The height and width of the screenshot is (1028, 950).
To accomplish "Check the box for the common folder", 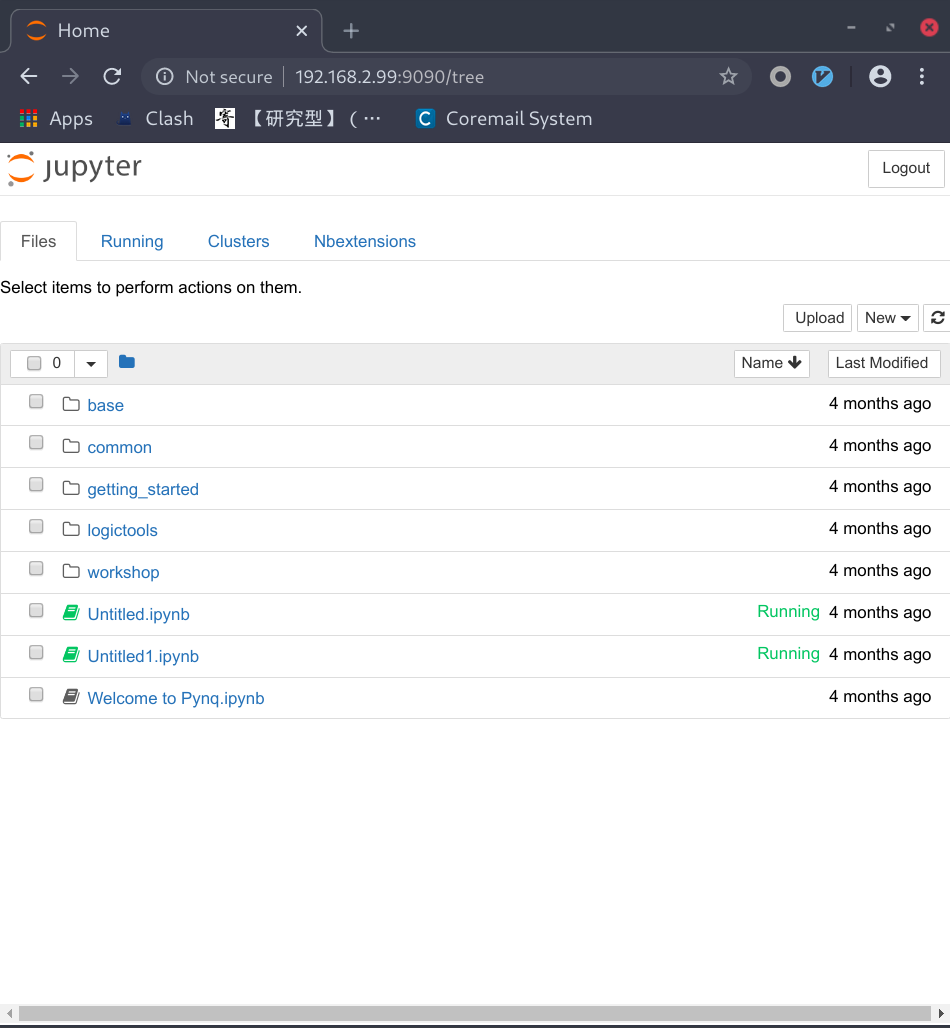I will [36, 443].
